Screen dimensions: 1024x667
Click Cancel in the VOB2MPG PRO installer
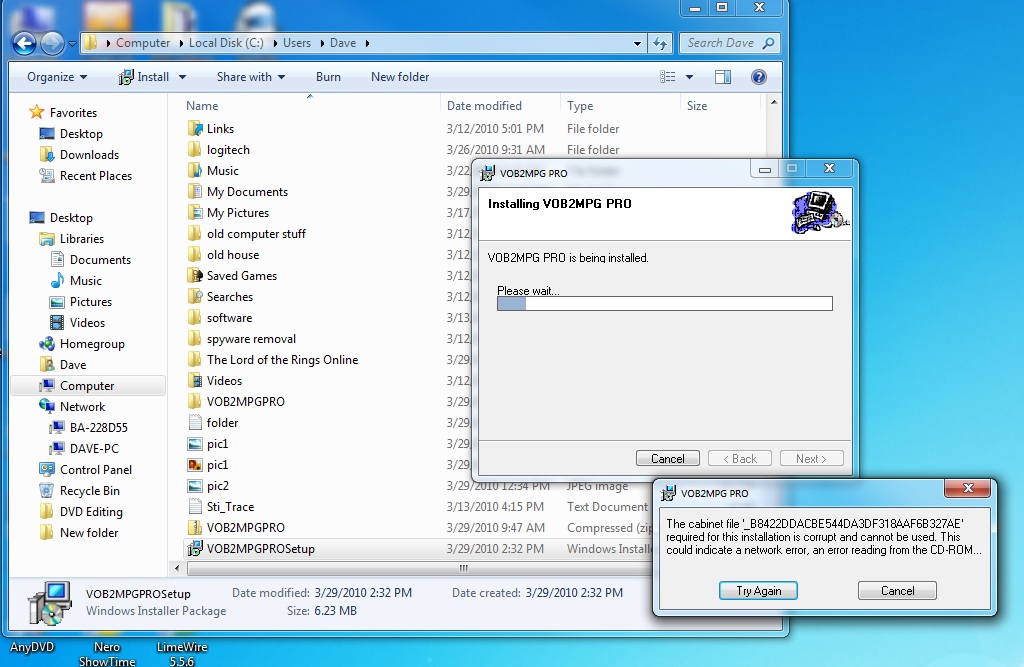coord(667,459)
